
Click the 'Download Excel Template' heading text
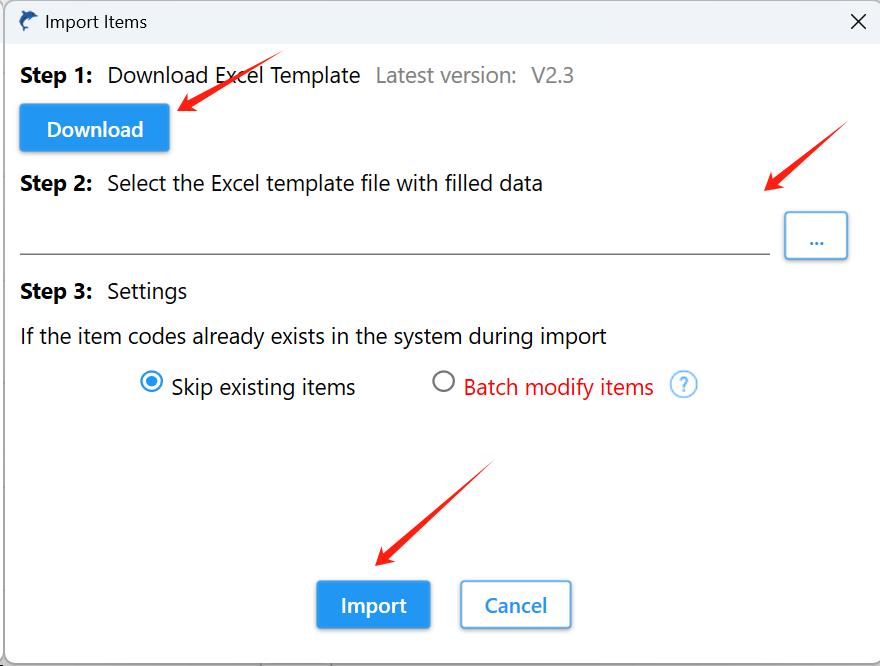[233, 75]
